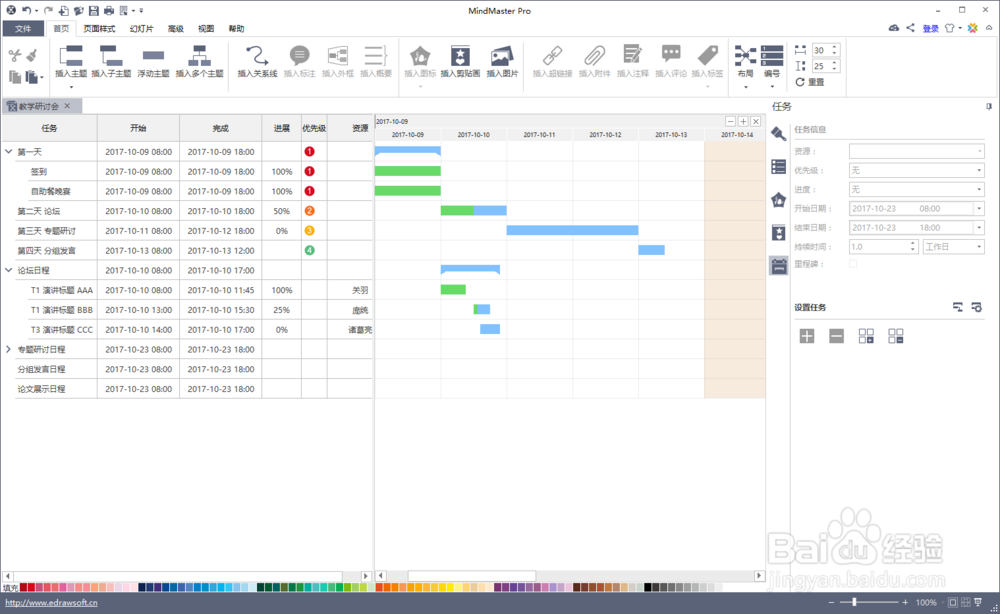
Task: Click the Insert Note (插入注释) icon
Action: (632, 55)
